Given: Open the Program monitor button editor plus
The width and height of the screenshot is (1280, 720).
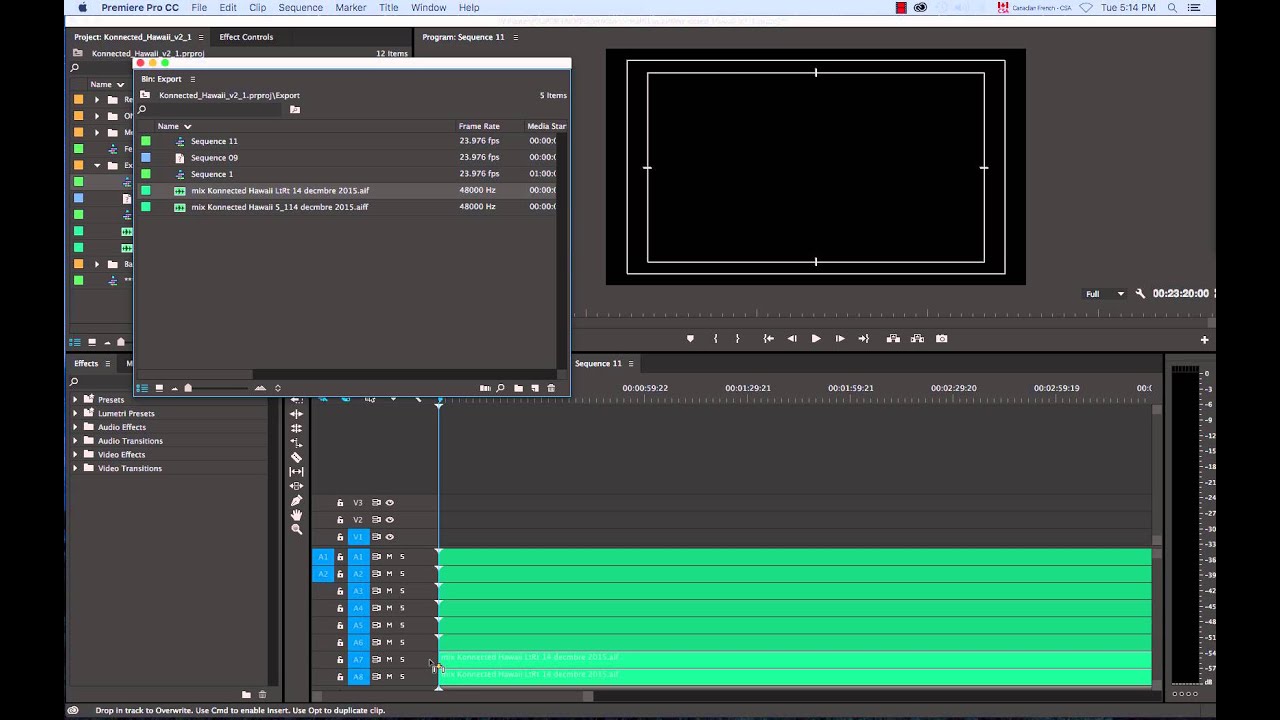Looking at the screenshot, I should point(1205,340).
